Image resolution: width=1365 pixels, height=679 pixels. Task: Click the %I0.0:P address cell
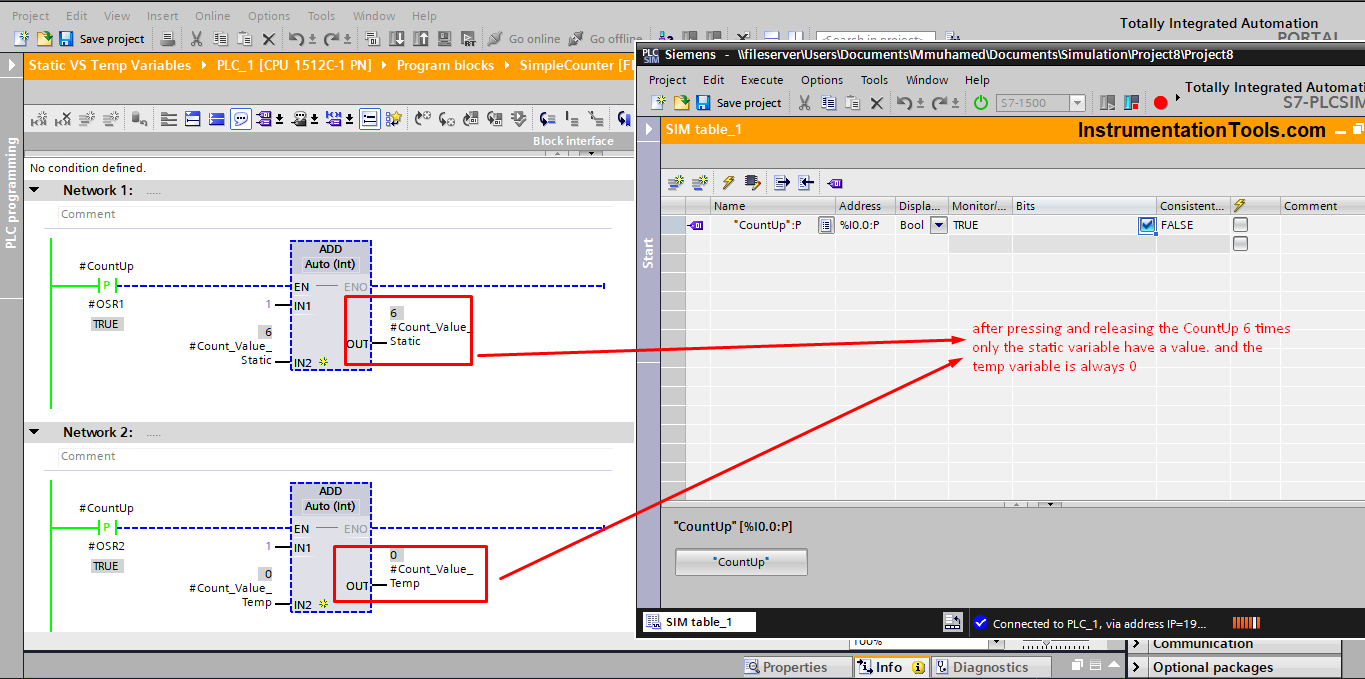pos(866,225)
